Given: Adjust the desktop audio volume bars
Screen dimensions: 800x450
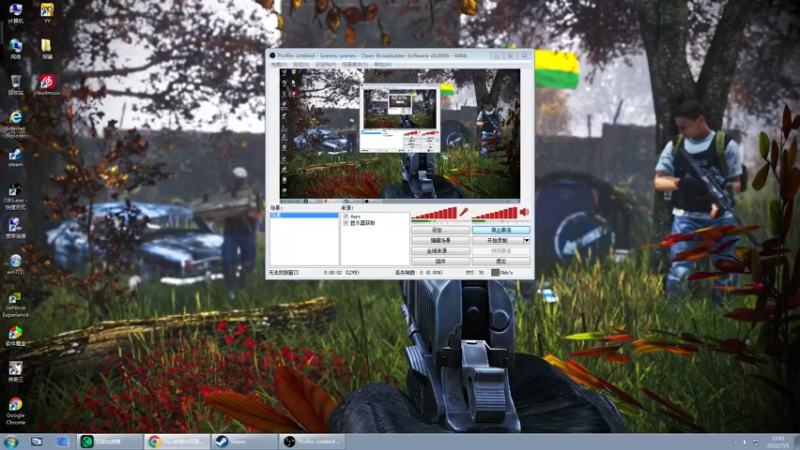Looking at the screenshot, I should coord(495,213).
